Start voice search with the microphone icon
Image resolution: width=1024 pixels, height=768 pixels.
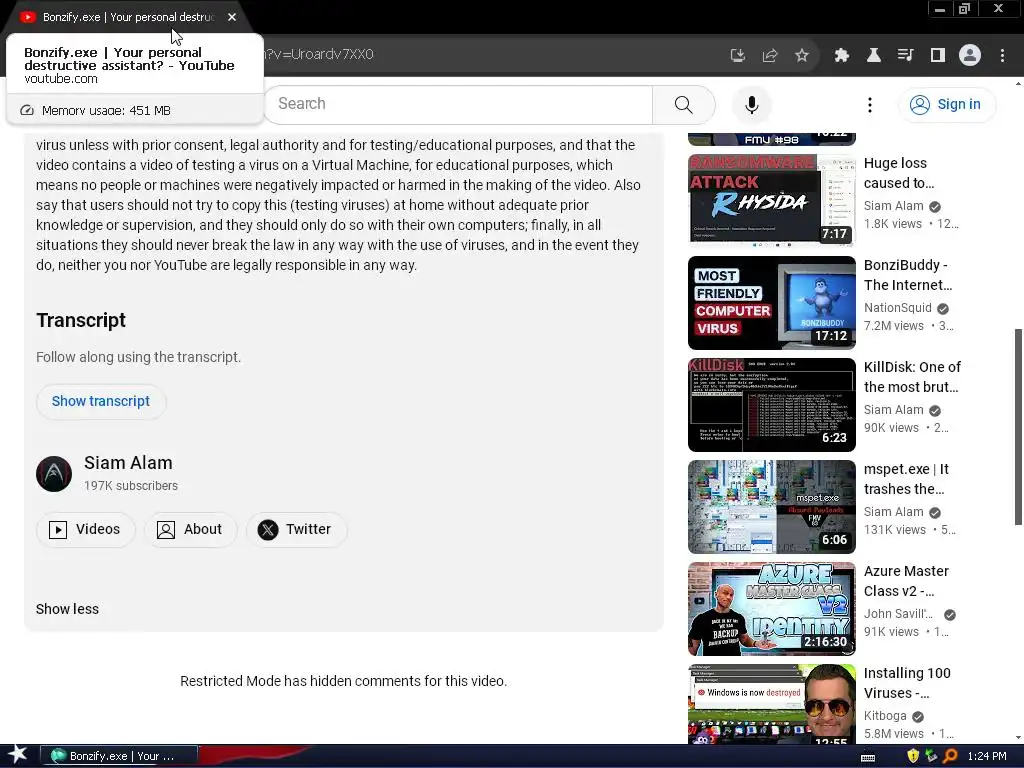coord(752,104)
